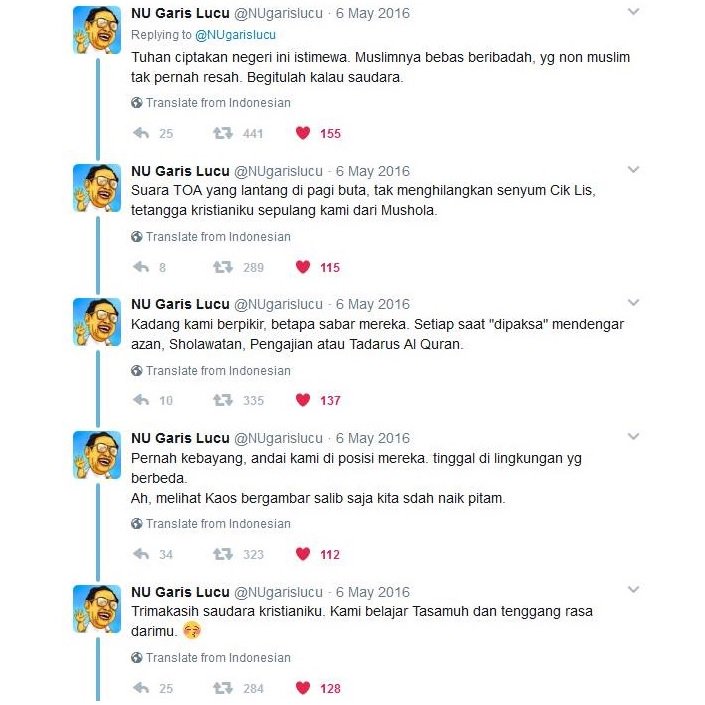This screenshot has width=705, height=705.
Task: Toggle the heart on tweet with 137 likes
Action: click(x=303, y=400)
